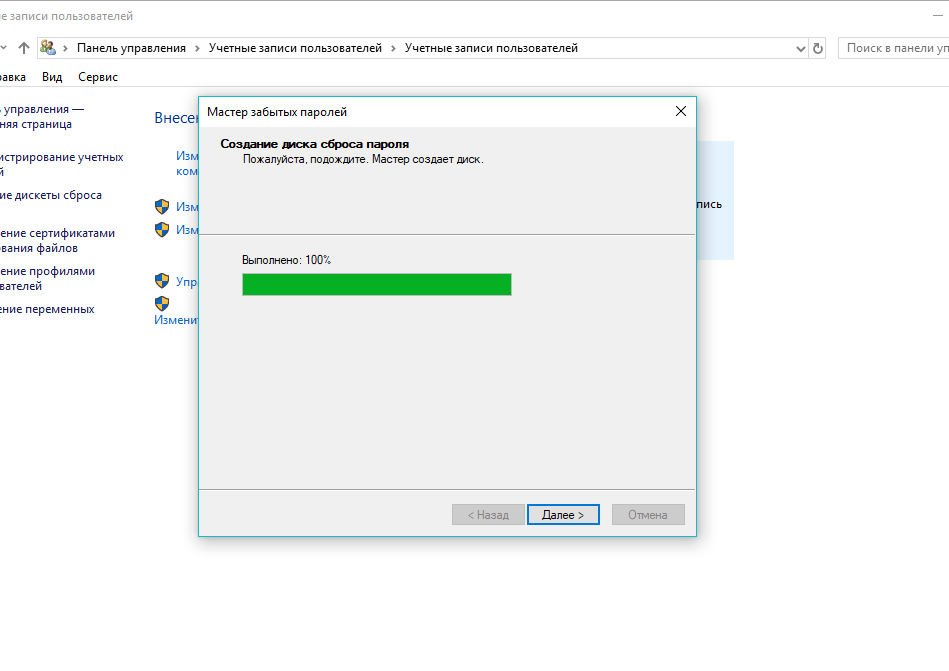Click the Выполнено: 100% status text
This screenshot has height=671, width=949.
point(286,260)
